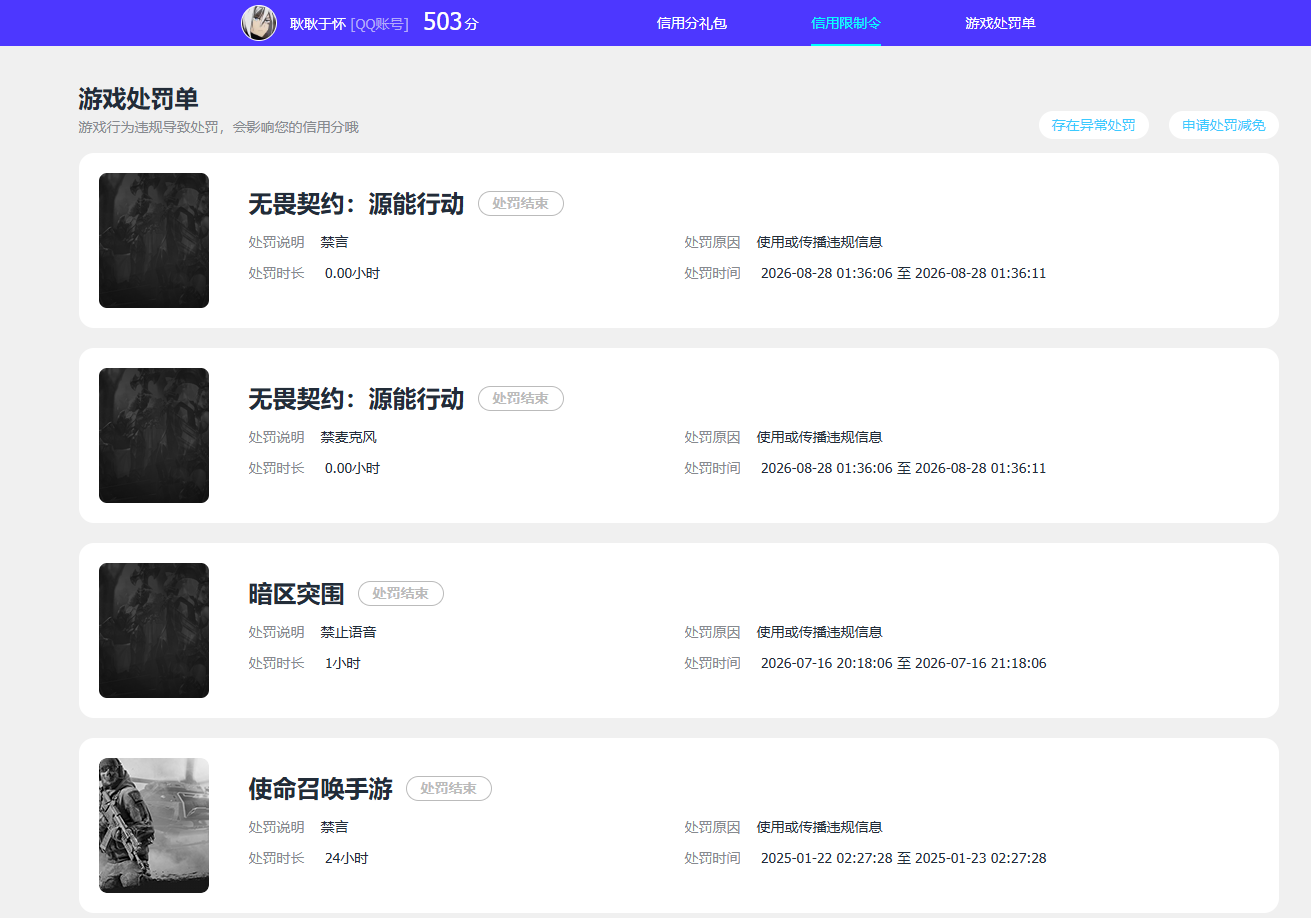Open the game thumbnail of 禁言 无畏契约 card
This screenshot has width=1311, height=918.
click(x=154, y=240)
